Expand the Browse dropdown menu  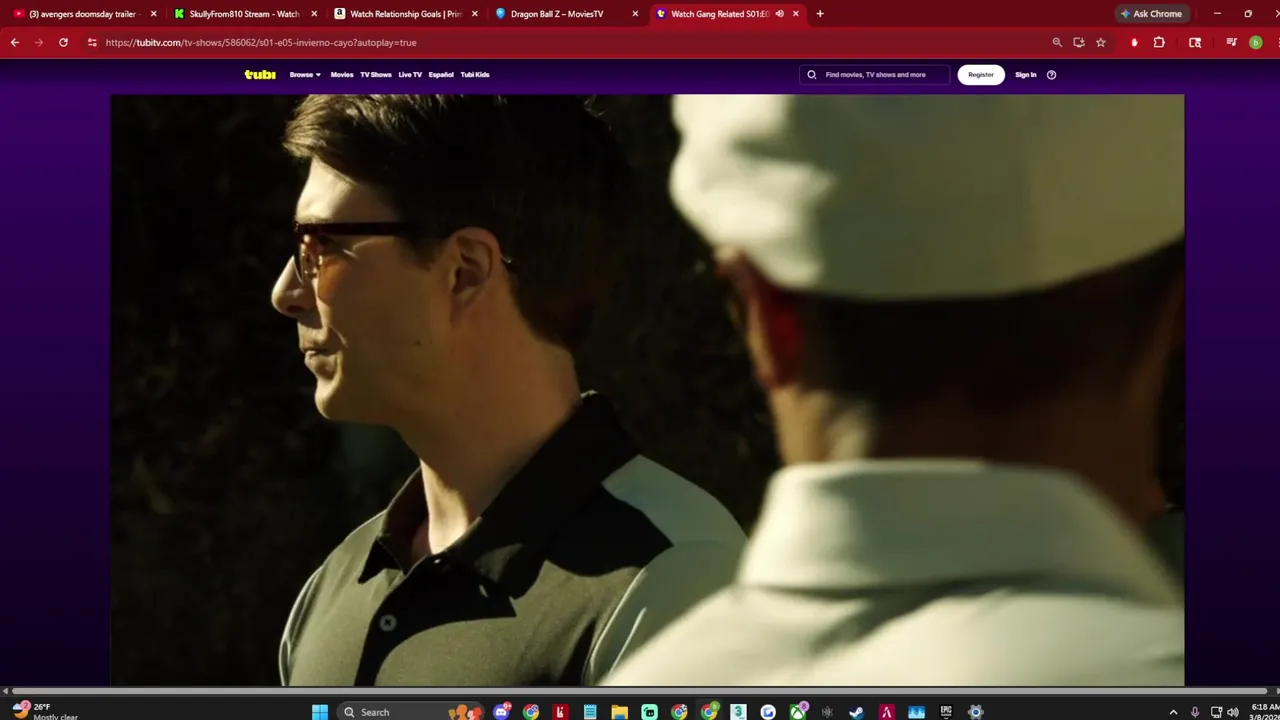[305, 75]
